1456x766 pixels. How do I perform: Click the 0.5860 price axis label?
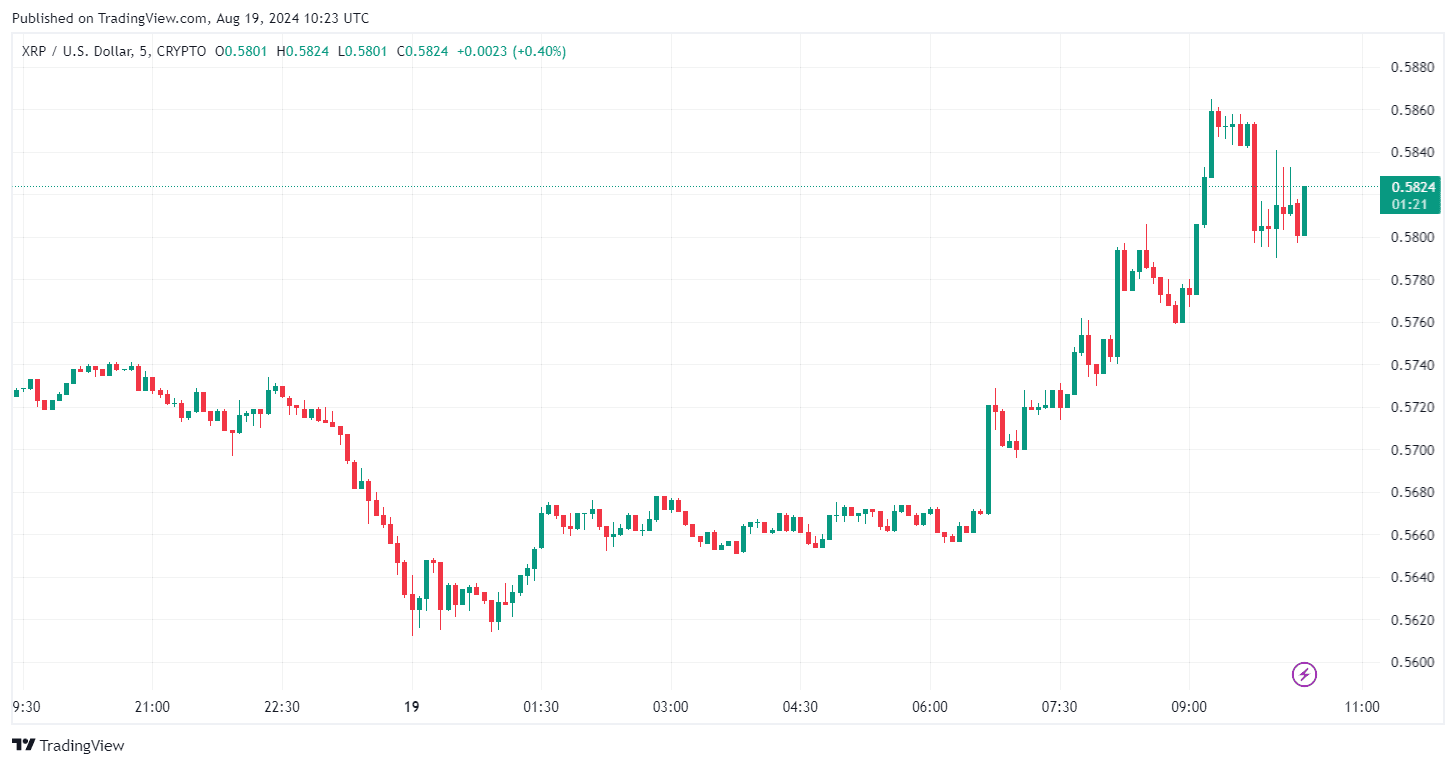pyautogui.click(x=1413, y=110)
